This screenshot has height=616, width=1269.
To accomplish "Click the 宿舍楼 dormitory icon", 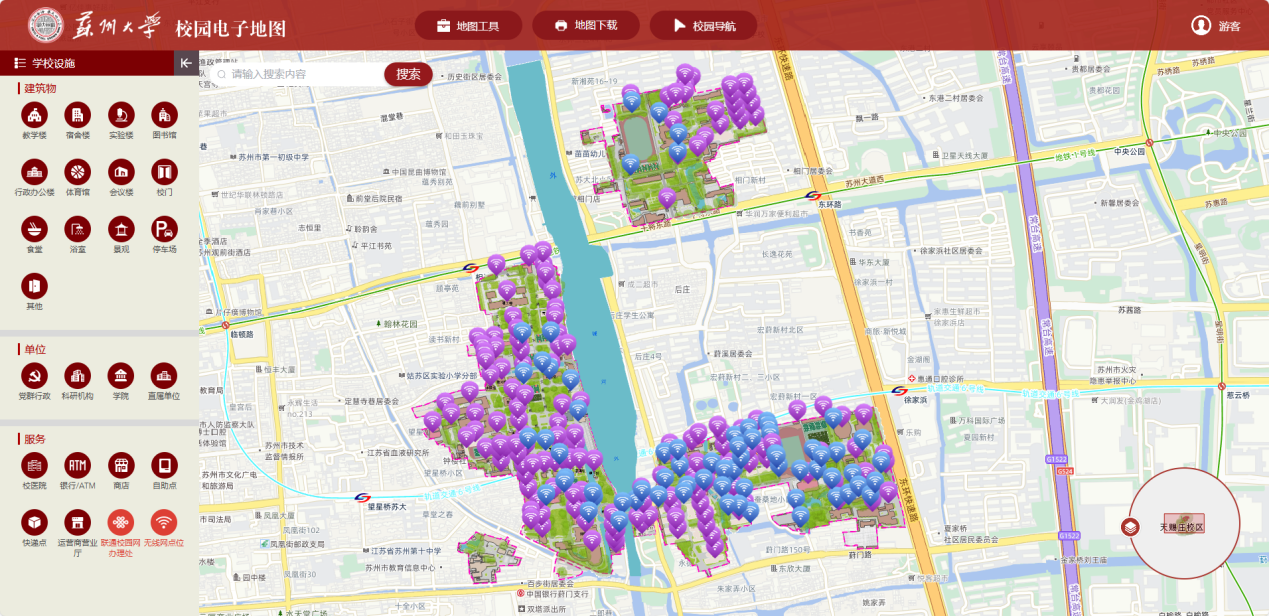I will pos(78,115).
